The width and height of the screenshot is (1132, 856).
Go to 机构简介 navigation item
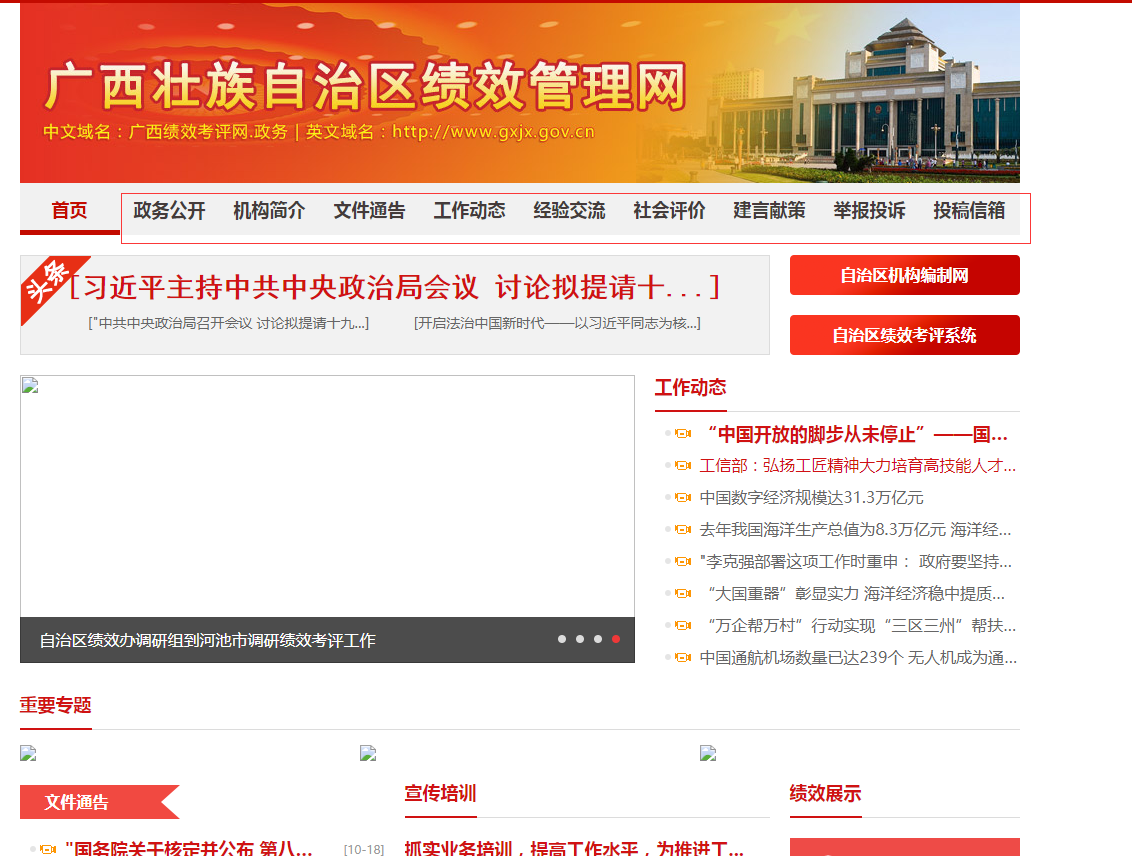tap(269, 210)
